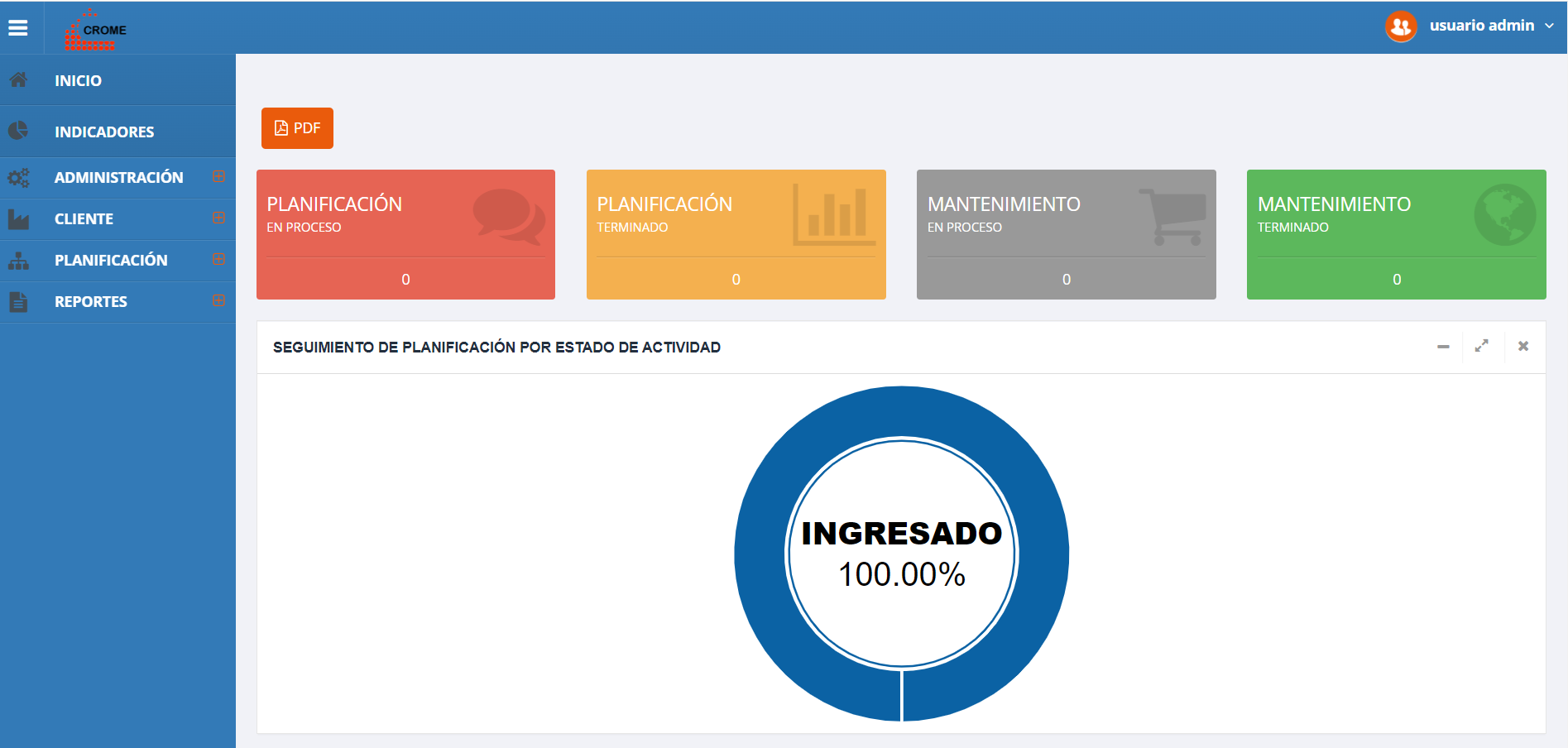Open the INICIO menu item
This screenshot has width=1568, height=748.
click(78, 81)
